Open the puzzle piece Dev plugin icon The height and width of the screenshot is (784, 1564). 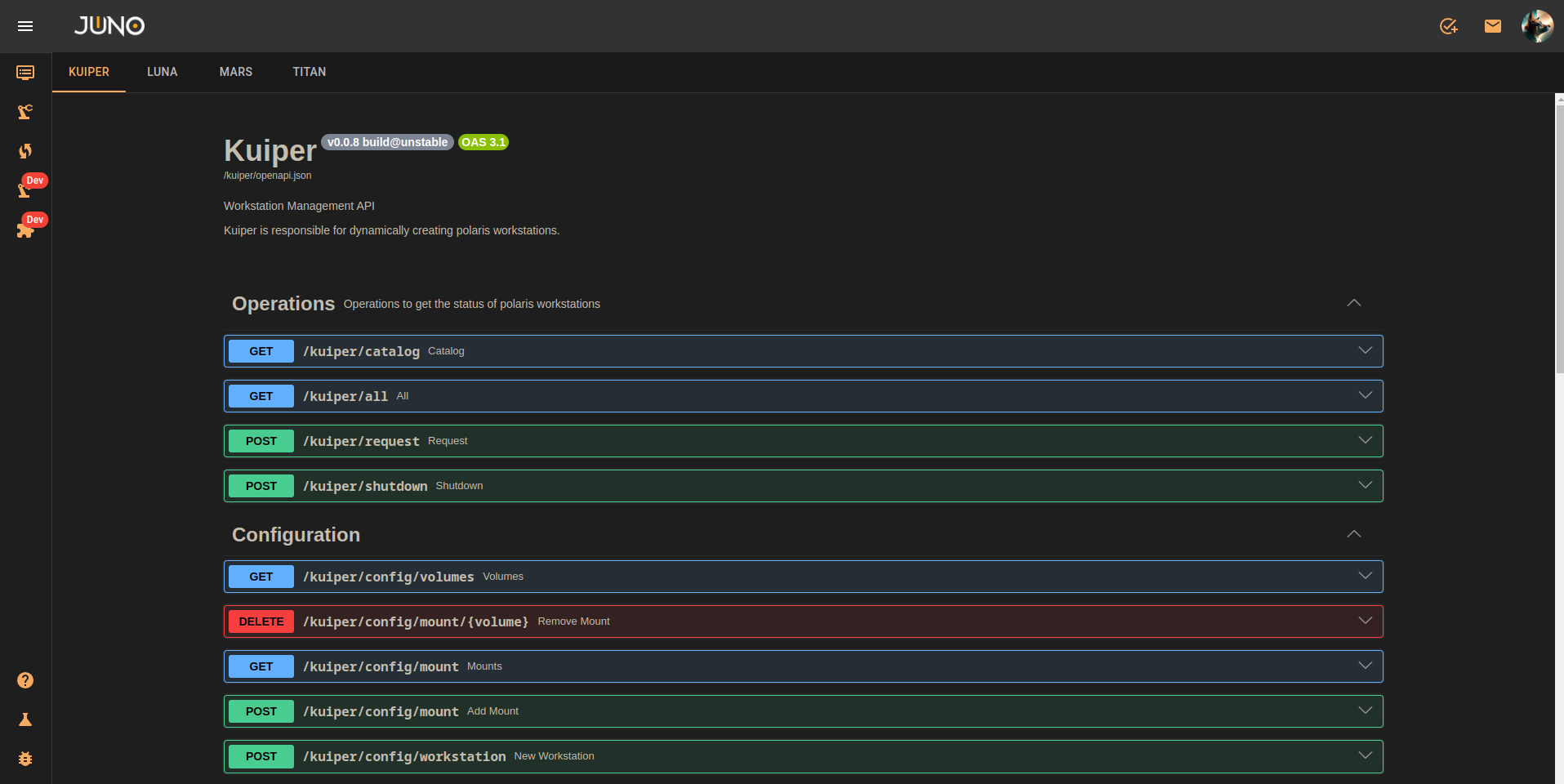click(x=25, y=229)
